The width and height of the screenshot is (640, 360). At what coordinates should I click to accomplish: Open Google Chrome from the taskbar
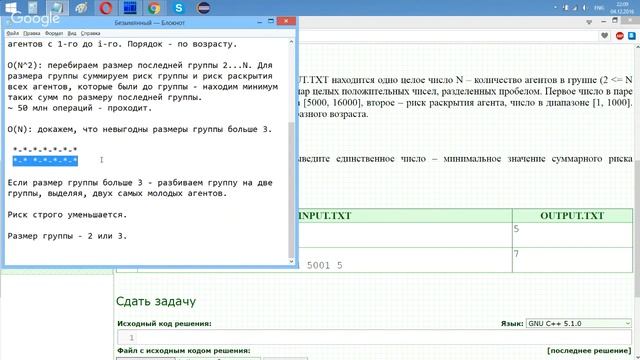click(154, 8)
